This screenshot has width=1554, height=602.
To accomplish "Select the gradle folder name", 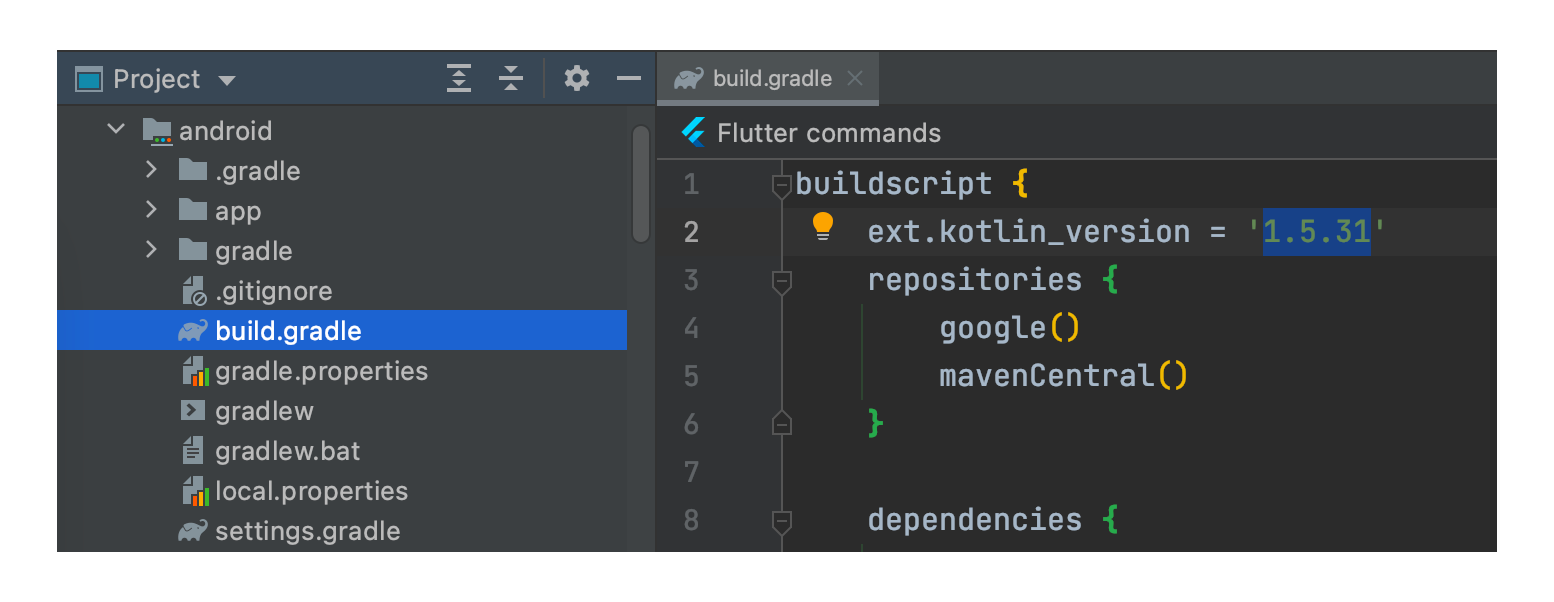I will point(254,252).
